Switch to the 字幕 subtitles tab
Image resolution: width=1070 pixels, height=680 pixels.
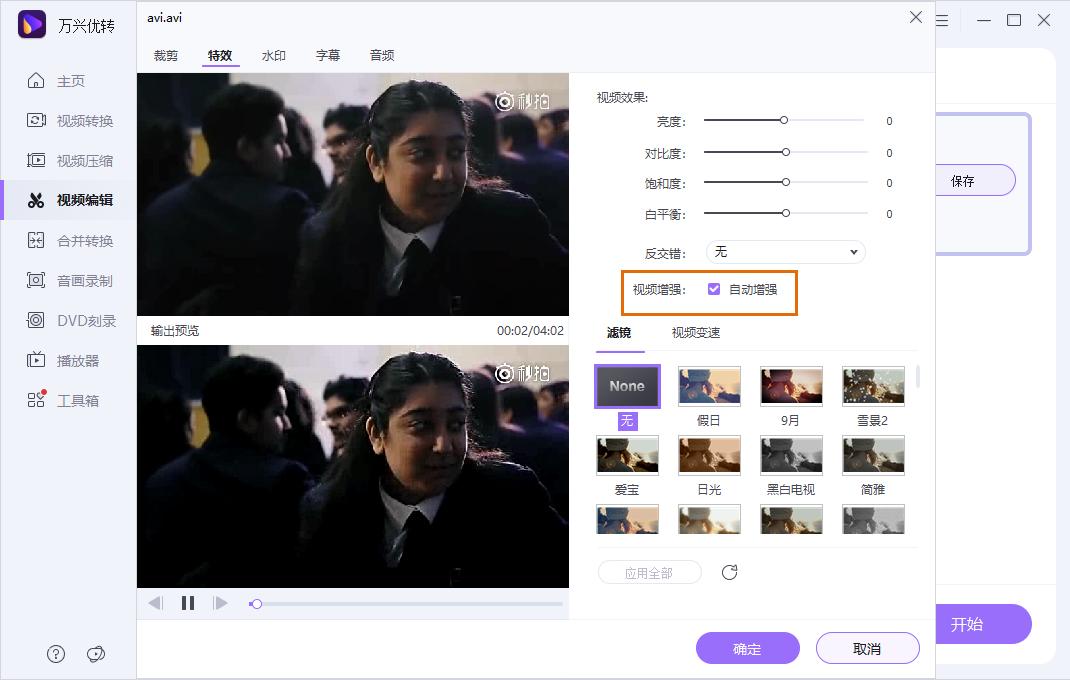(327, 56)
